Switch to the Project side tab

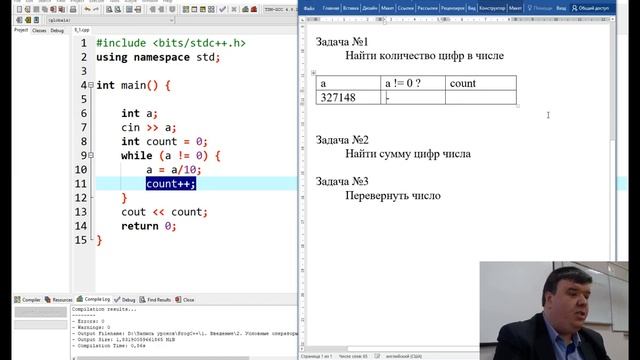21,30
